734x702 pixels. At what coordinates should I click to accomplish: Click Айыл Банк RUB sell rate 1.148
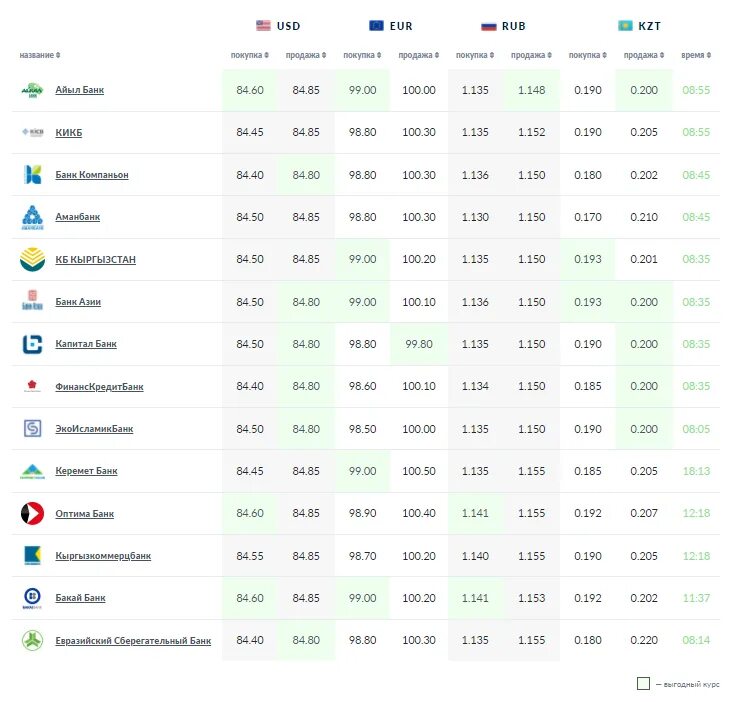(x=531, y=90)
